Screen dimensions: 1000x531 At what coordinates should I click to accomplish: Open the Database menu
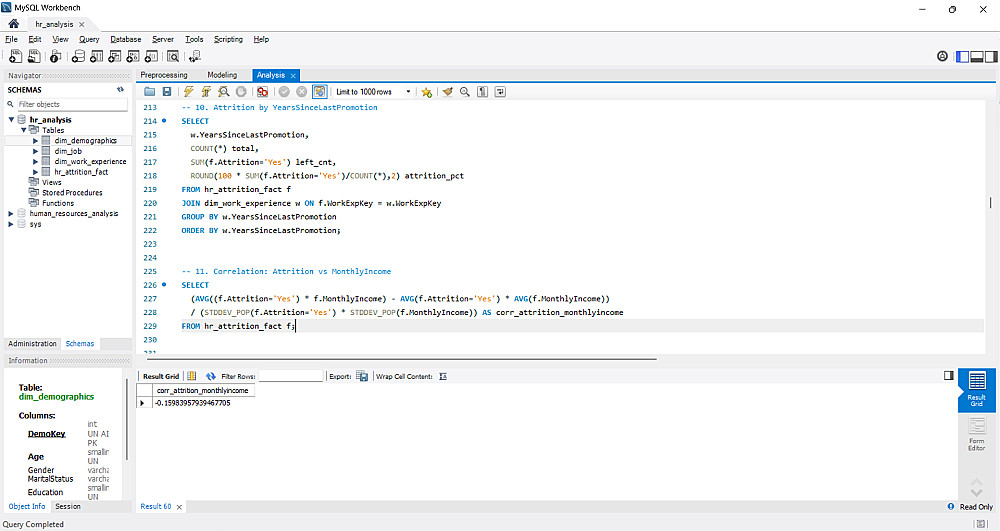coord(125,39)
